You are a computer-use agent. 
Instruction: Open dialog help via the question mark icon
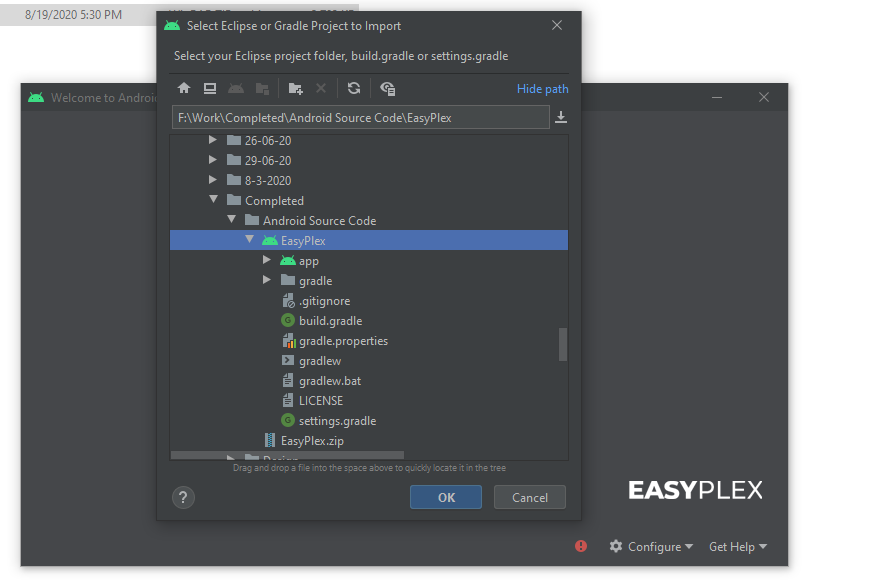point(183,497)
